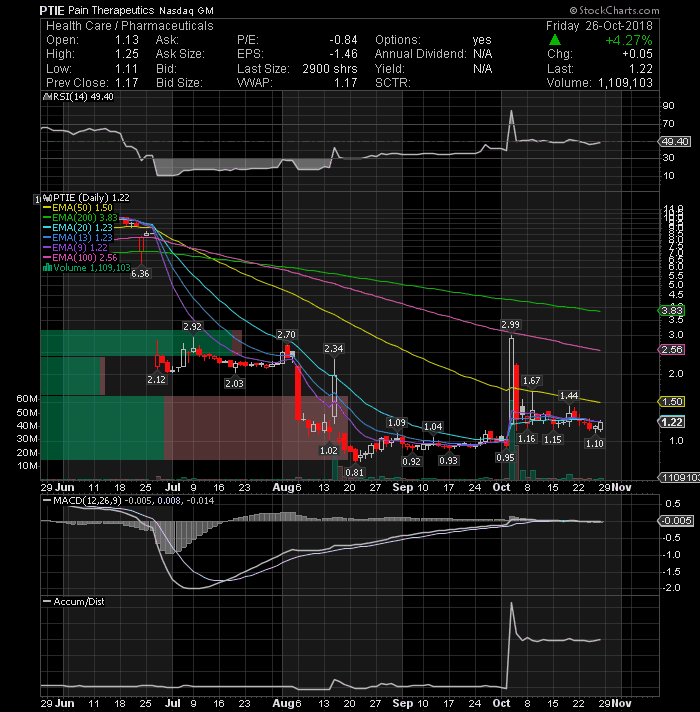The height and width of the screenshot is (712, 700).
Task: Click the 1.09 price callout
Action: (x=397, y=423)
